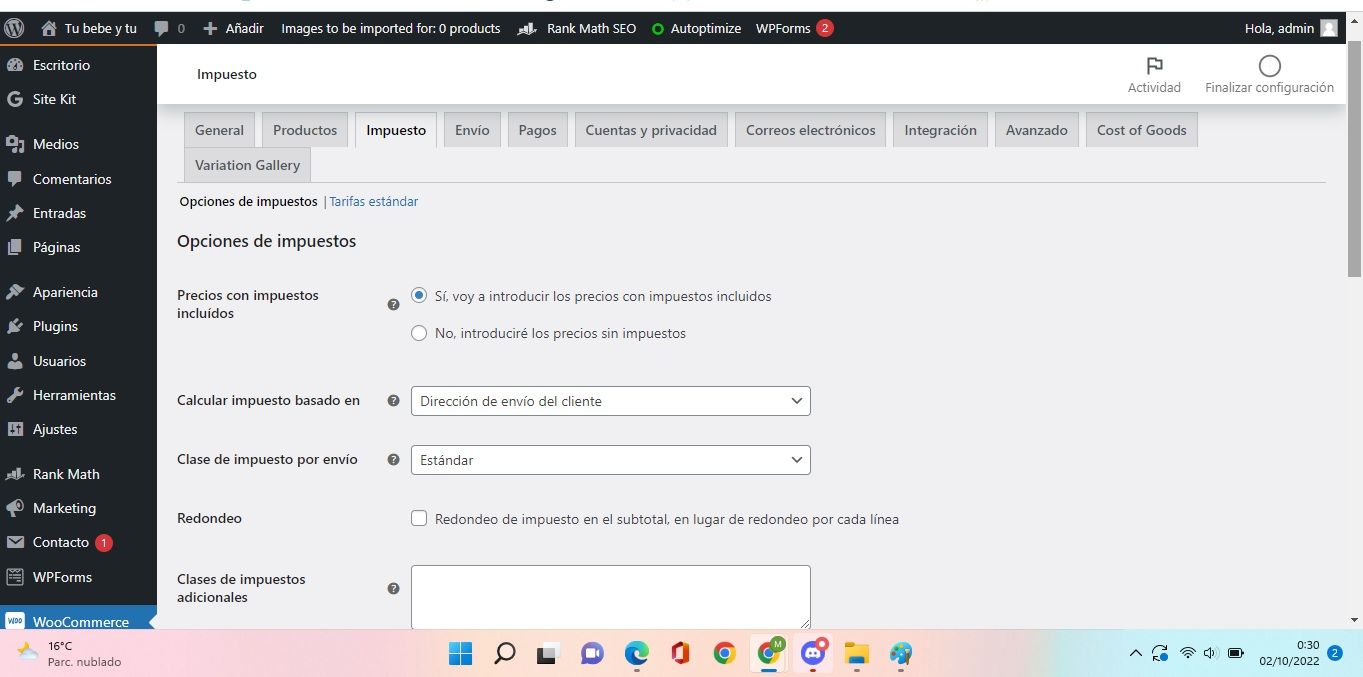
Task: Click Clases de impuestos adicionales textarea
Action: click(610, 597)
